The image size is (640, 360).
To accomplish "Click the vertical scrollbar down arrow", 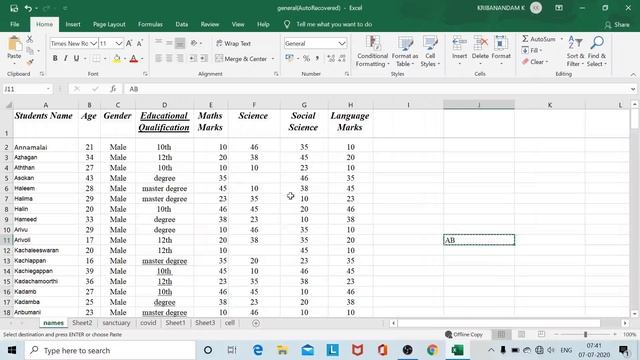I will [x=634, y=313].
